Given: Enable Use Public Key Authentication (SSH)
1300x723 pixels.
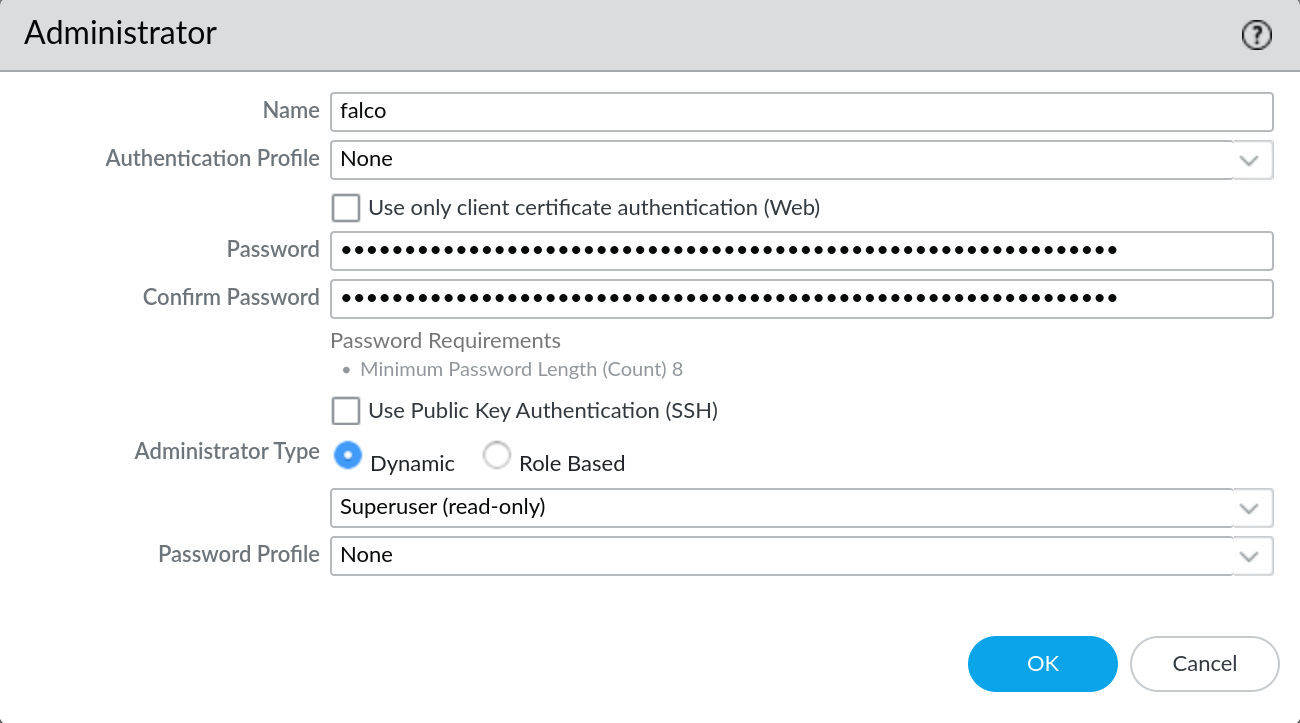Looking at the screenshot, I should [x=346, y=411].
